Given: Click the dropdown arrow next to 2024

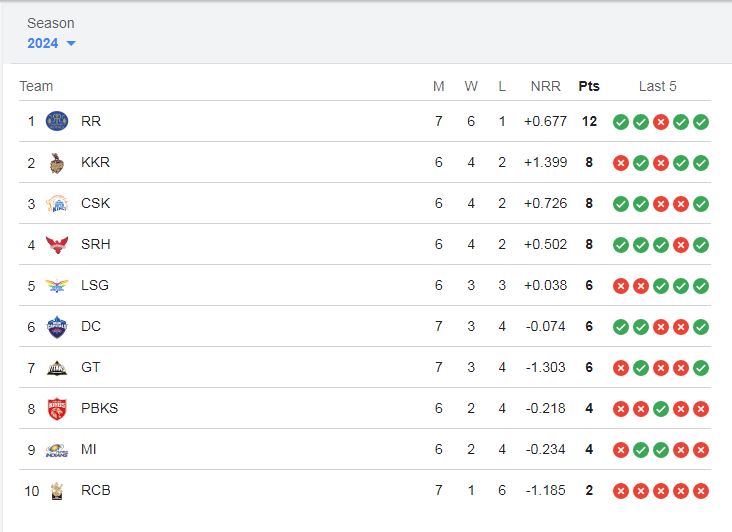Looking at the screenshot, I should click(71, 43).
